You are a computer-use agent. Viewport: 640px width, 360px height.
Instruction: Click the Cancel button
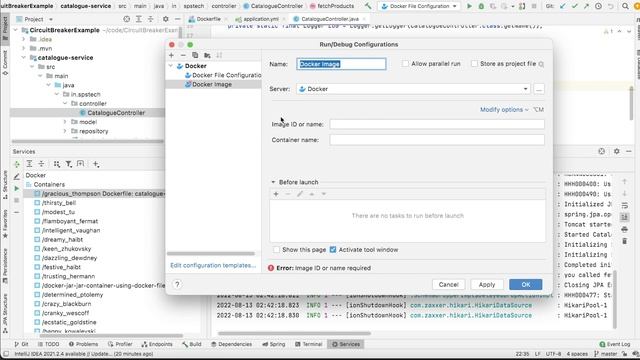[x=448, y=284]
